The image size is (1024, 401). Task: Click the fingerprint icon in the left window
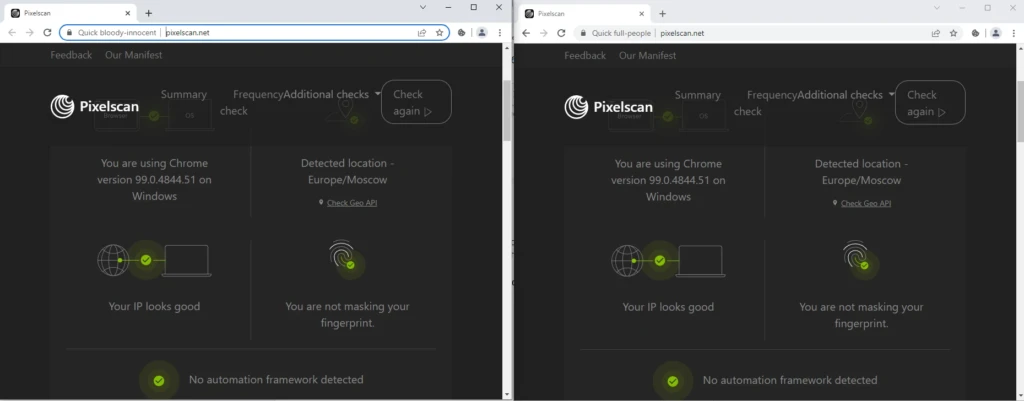click(344, 257)
